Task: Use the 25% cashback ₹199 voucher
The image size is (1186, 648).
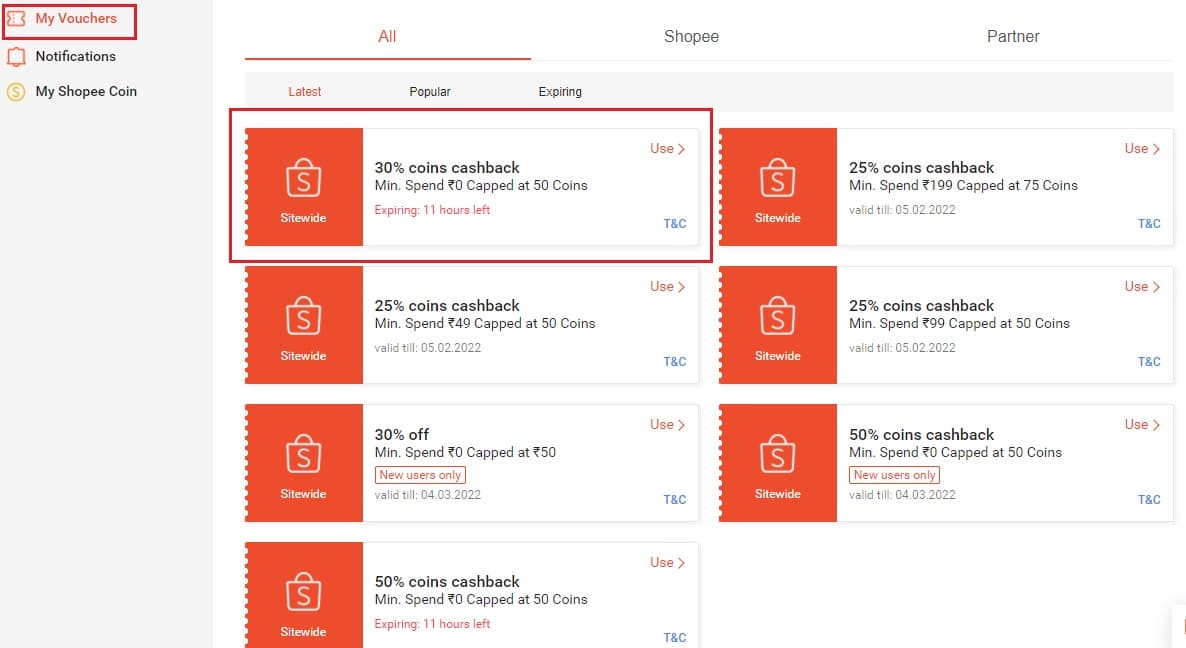Action: (x=1142, y=149)
